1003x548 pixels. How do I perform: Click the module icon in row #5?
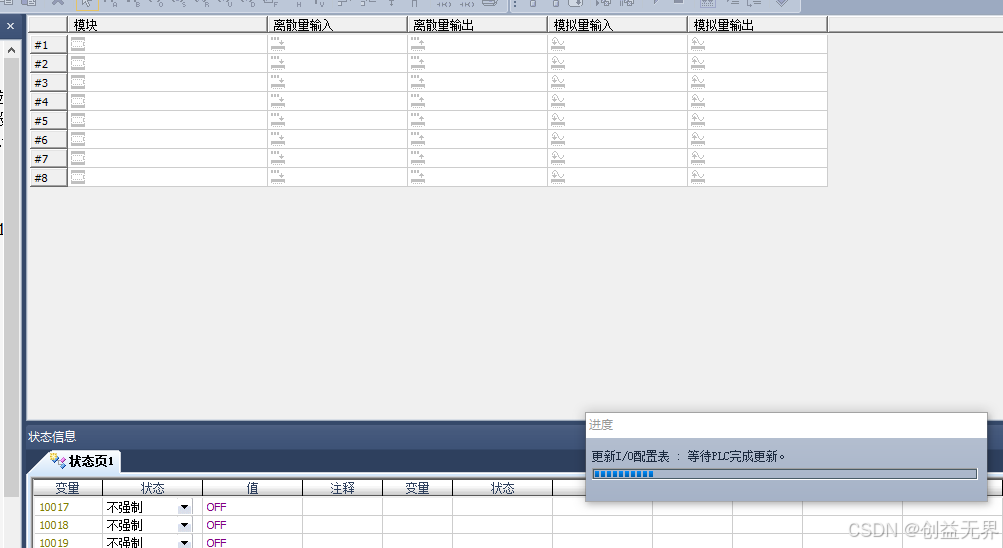tap(78, 120)
